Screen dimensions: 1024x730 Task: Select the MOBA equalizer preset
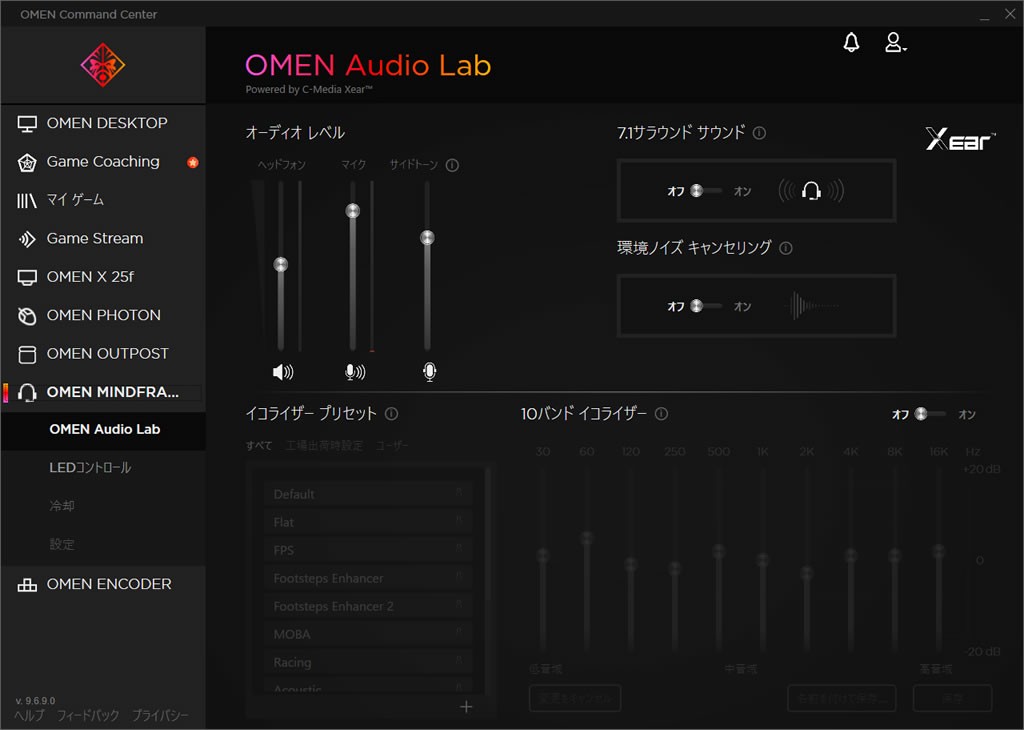[x=368, y=635]
